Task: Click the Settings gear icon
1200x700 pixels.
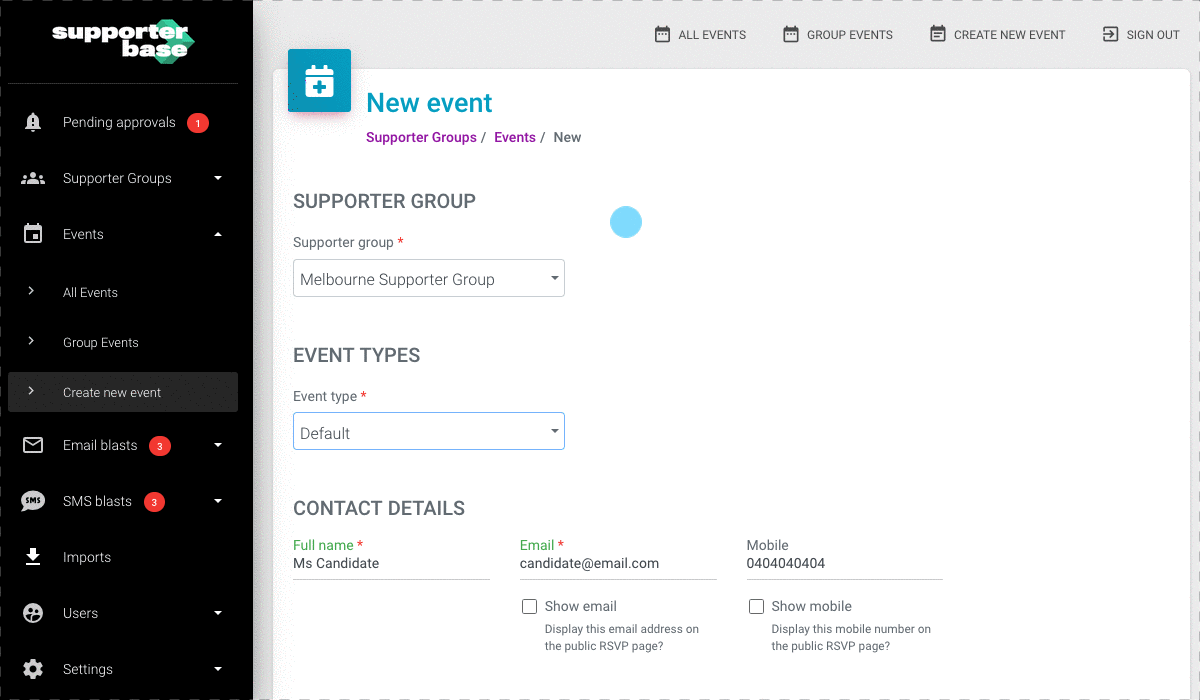Action: [x=33, y=669]
